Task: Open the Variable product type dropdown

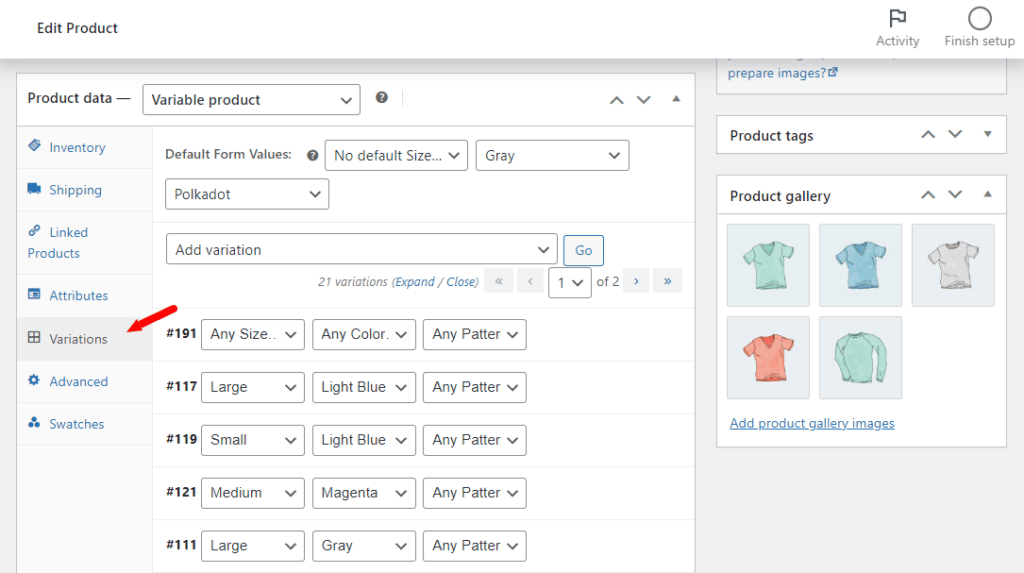Action: click(251, 100)
